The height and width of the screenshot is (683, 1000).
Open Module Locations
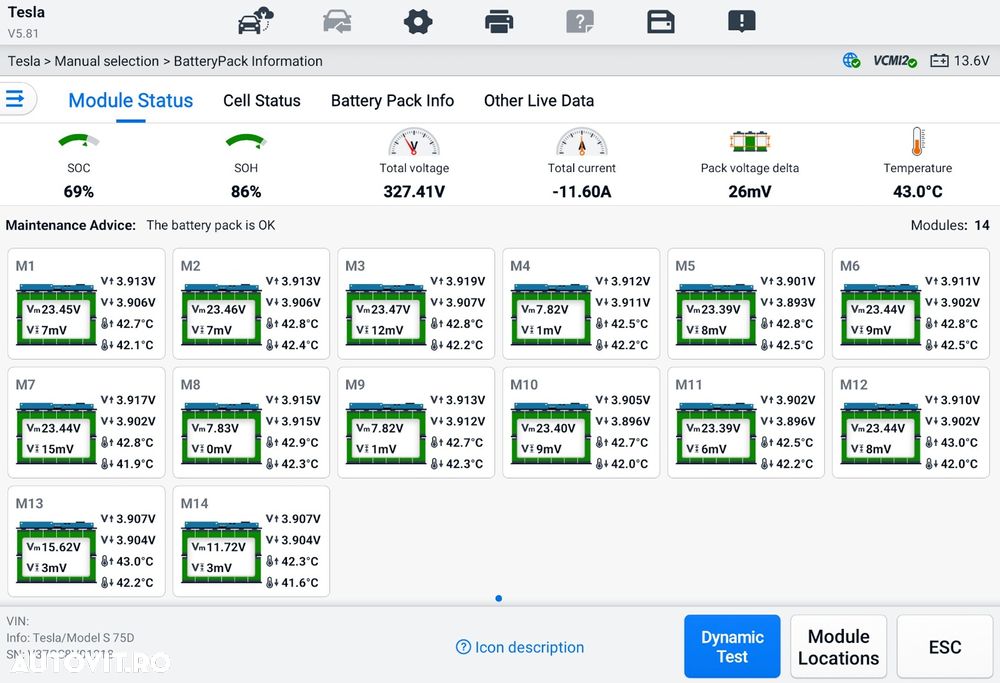(838, 646)
